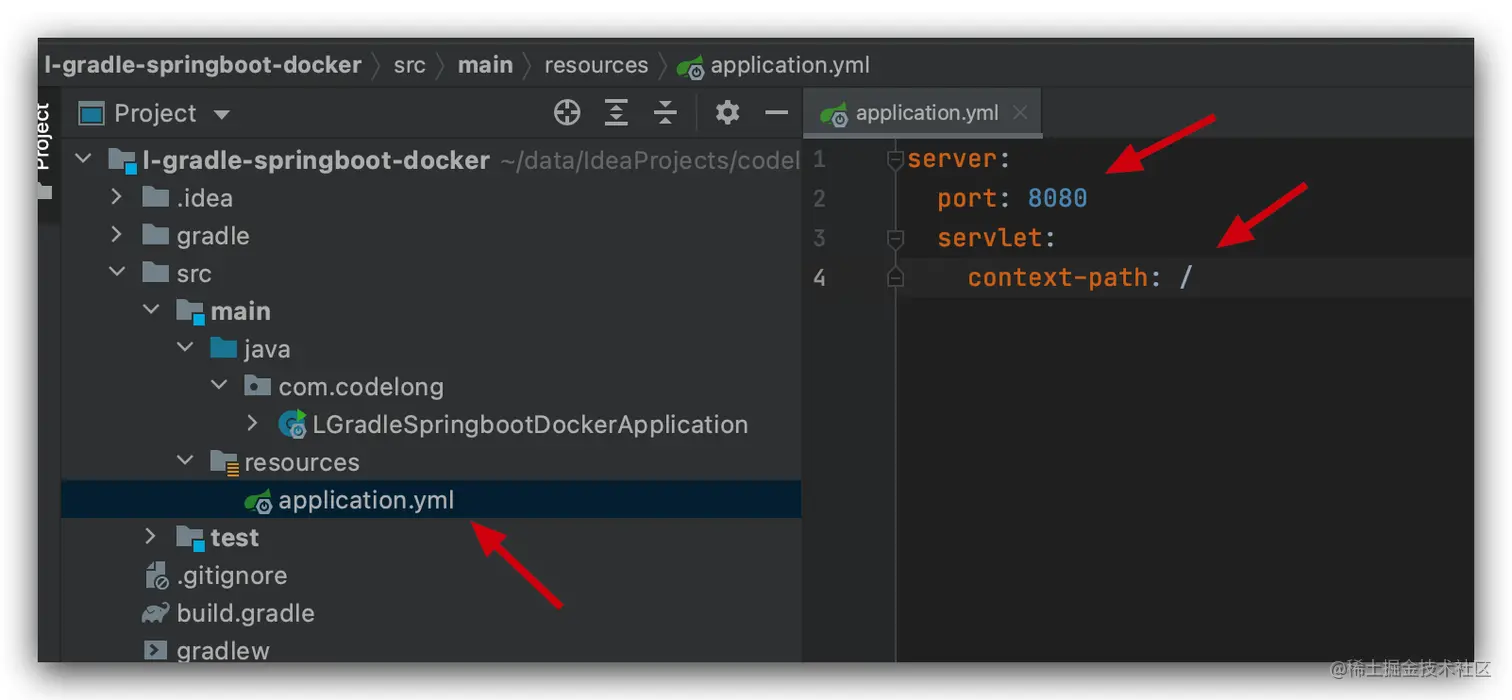The height and width of the screenshot is (700, 1512).
Task: Open the Project panel gear settings
Action: 727,113
